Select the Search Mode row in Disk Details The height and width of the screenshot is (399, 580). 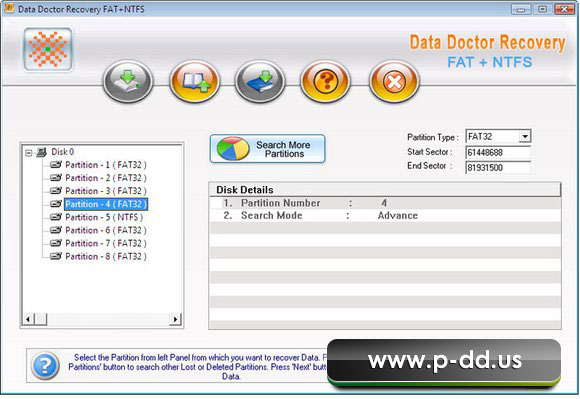[385, 216]
